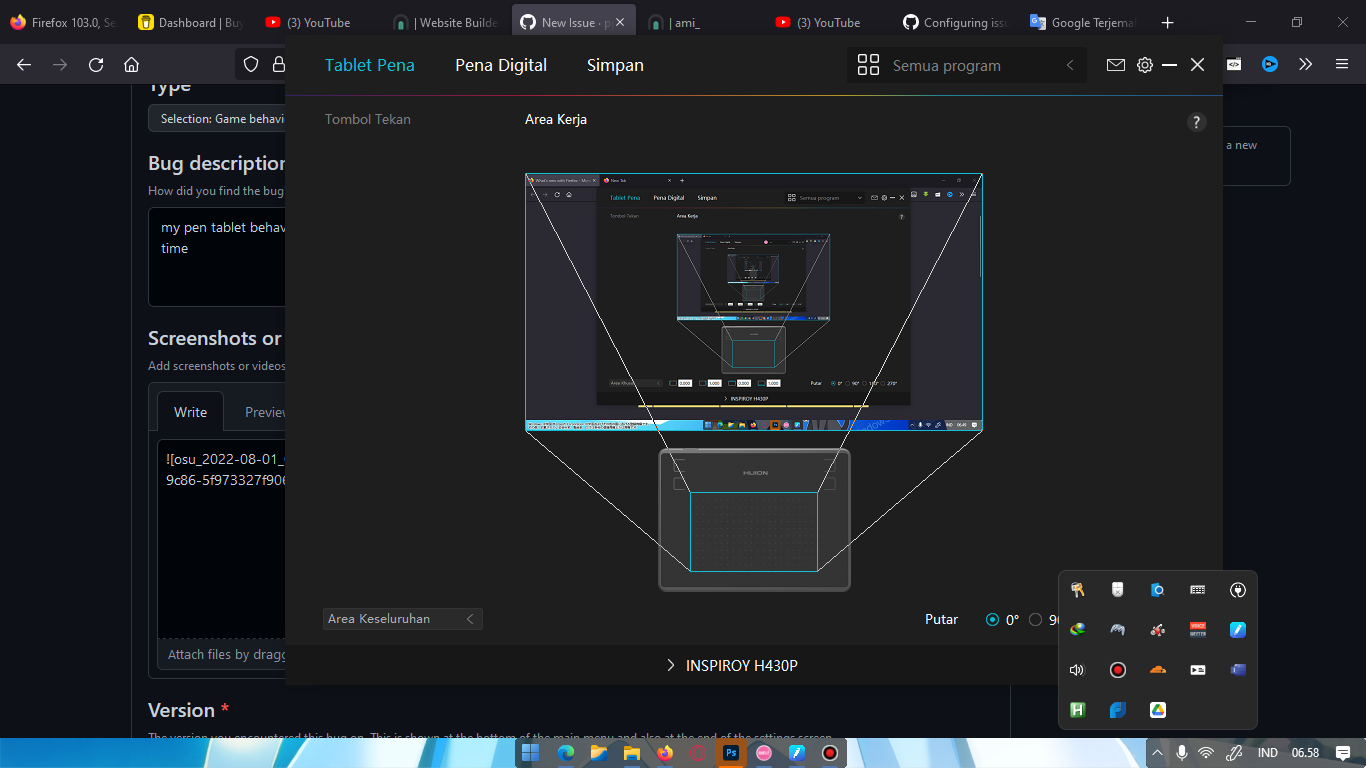
Task: Open the Semua program dropdown
Action: point(966,64)
